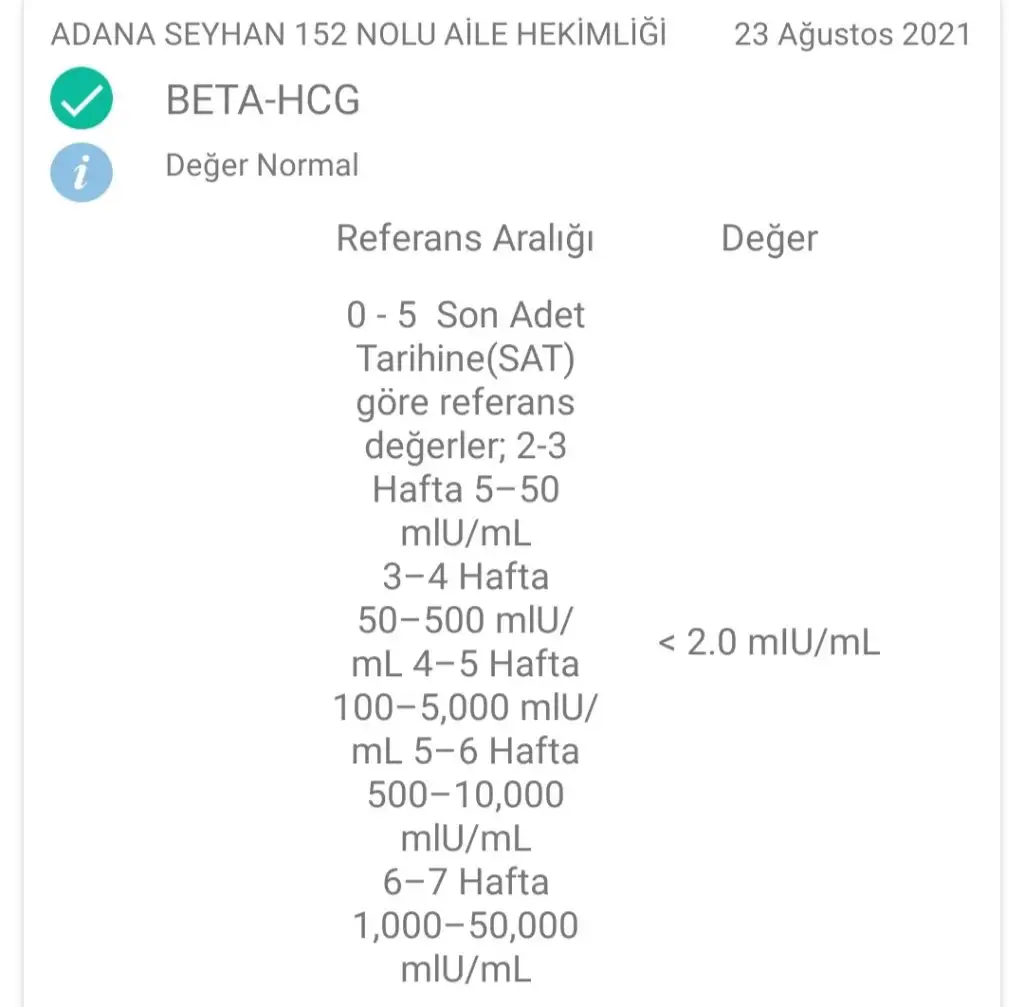
Task: Click the "6–7 Hafta" reference line
Action: pyautogui.click(x=465, y=882)
